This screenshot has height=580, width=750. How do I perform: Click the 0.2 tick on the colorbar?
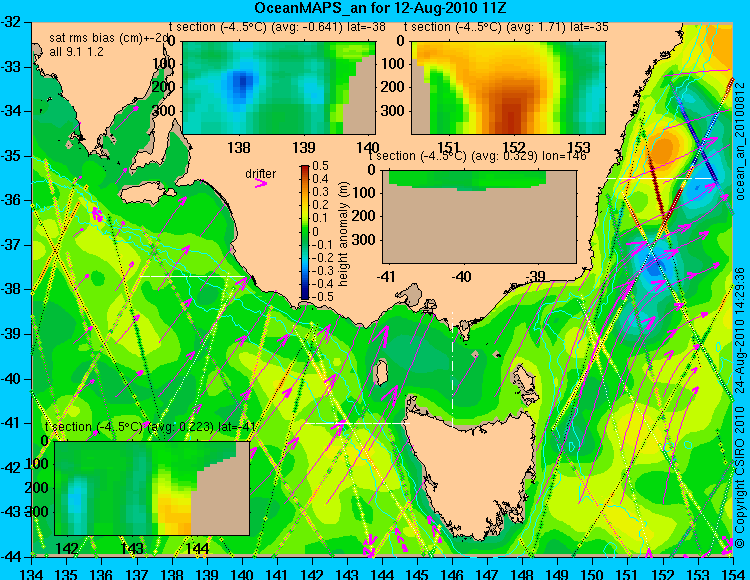pyautogui.click(x=320, y=205)
